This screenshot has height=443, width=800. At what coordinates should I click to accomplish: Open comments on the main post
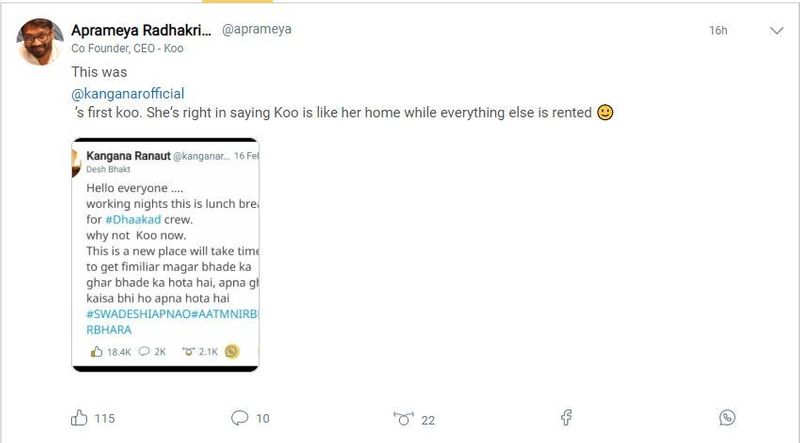tap(239, 419)
